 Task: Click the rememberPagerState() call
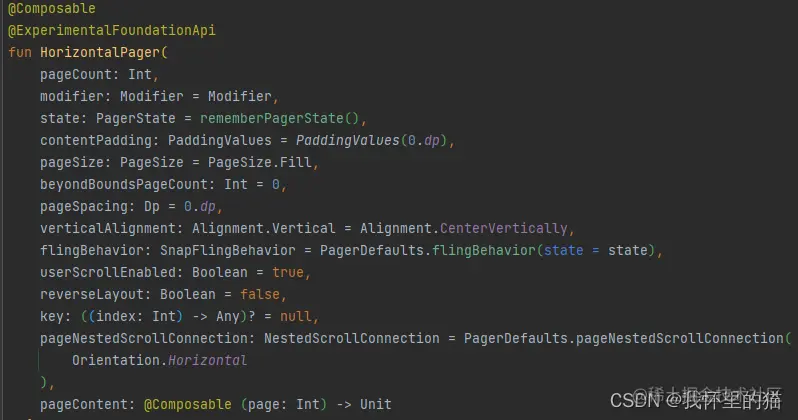pos(279,118)
